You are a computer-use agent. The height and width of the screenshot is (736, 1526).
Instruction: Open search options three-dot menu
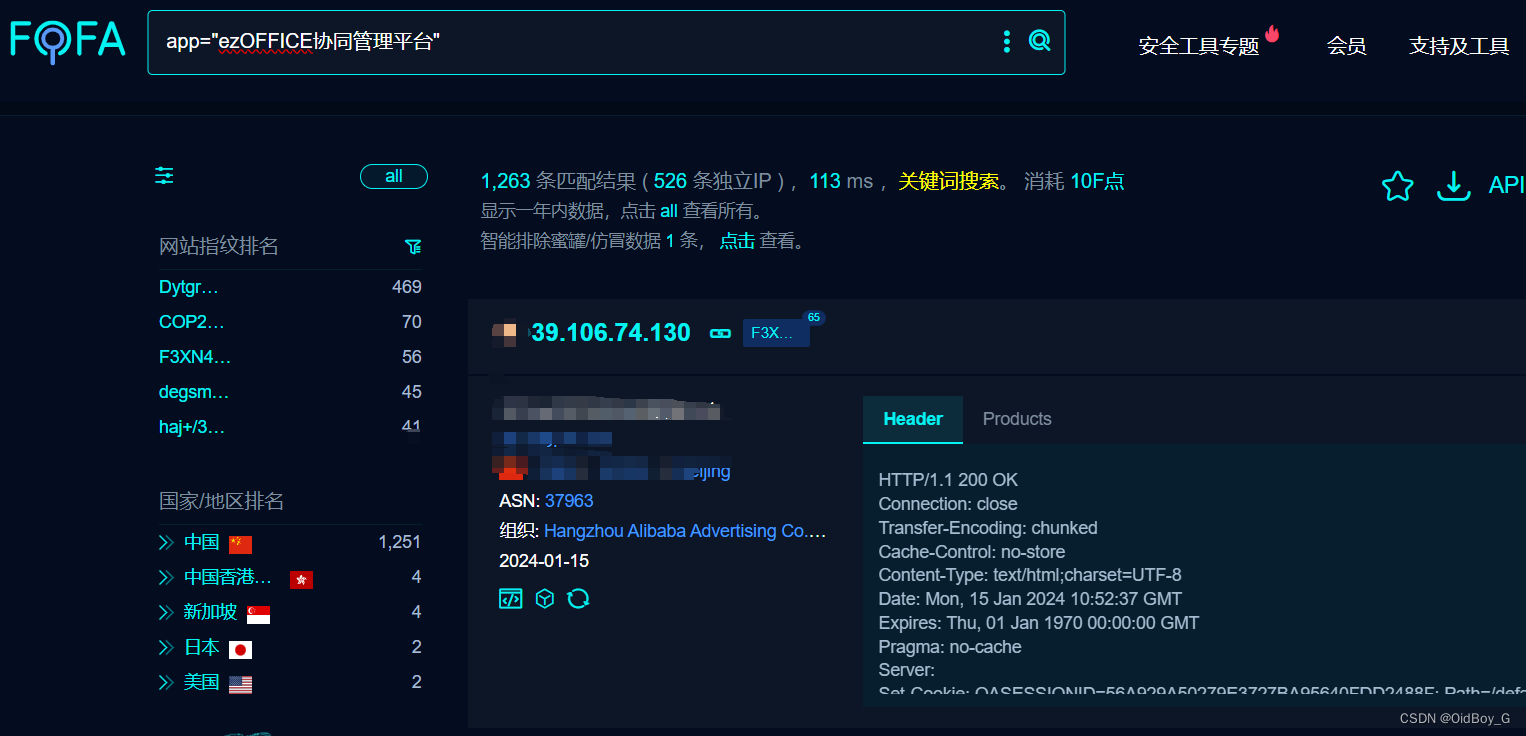click(1007, 41)
